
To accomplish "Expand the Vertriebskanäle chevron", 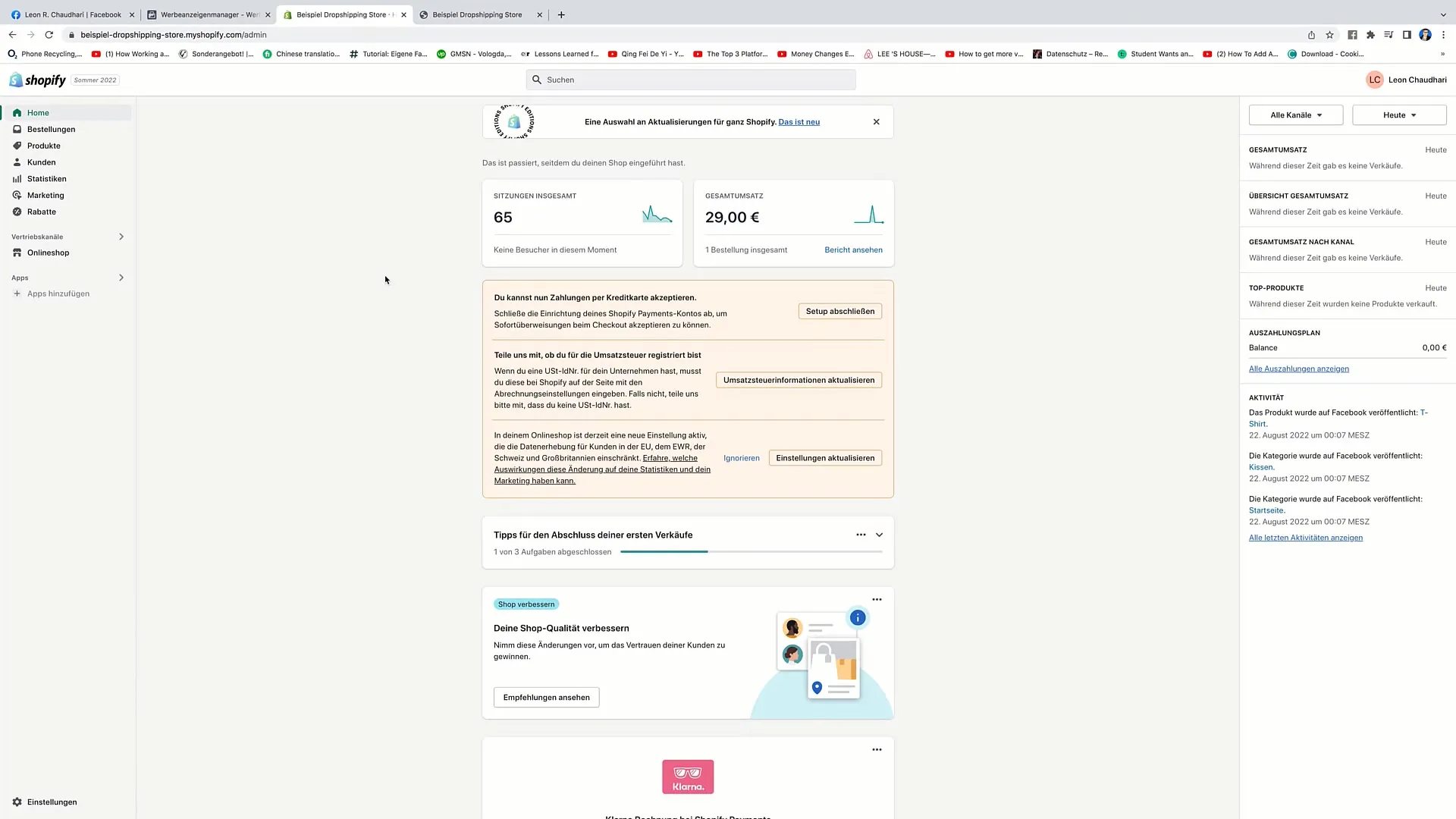I will point(121,237).
